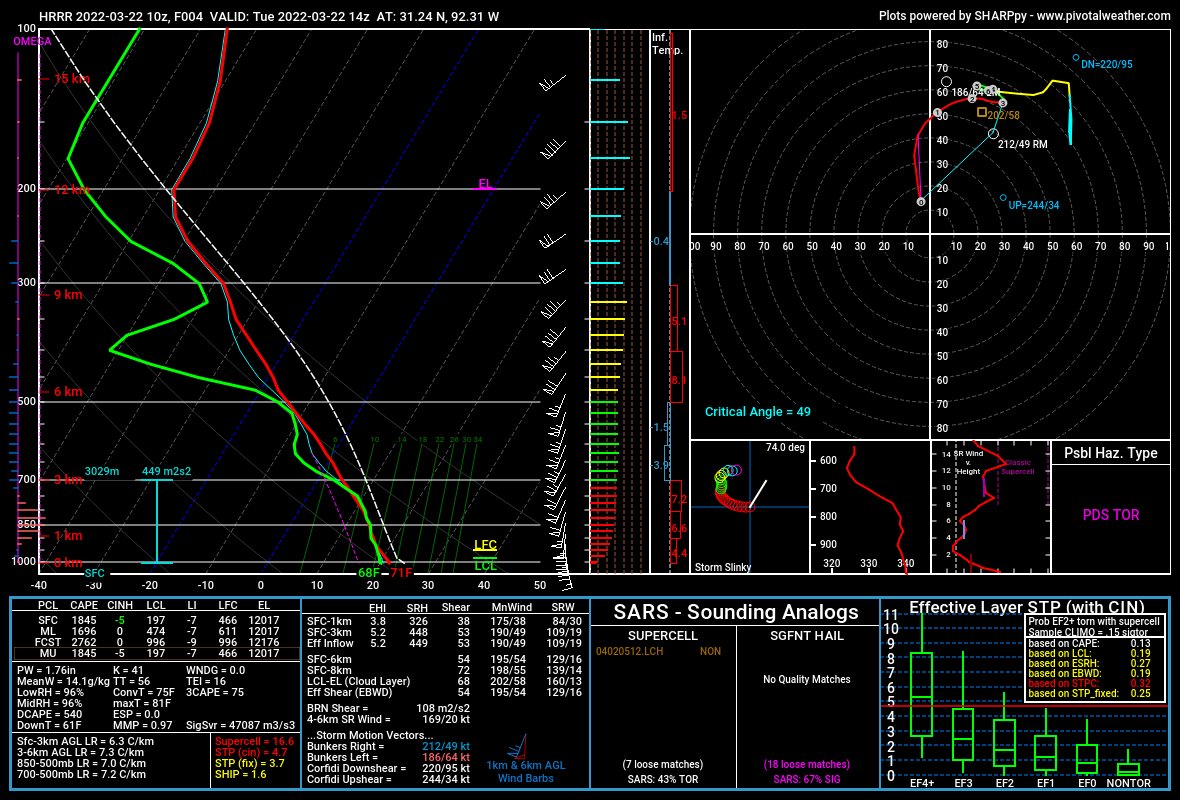
Task: Click the EL marker on the skew-T
Action: point(486,183)
